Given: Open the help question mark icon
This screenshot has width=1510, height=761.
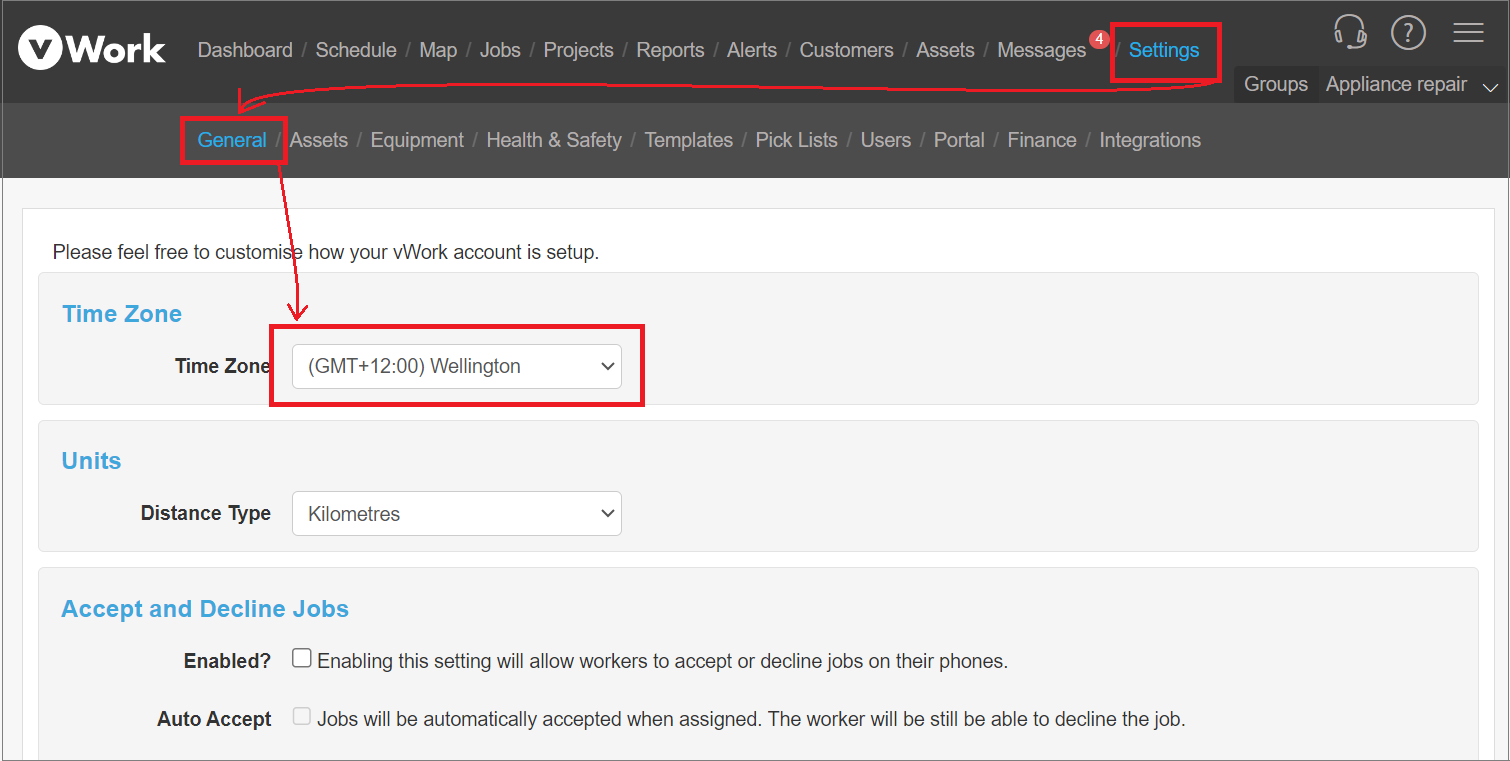Looking at the screenshot, I should 1408,32.
